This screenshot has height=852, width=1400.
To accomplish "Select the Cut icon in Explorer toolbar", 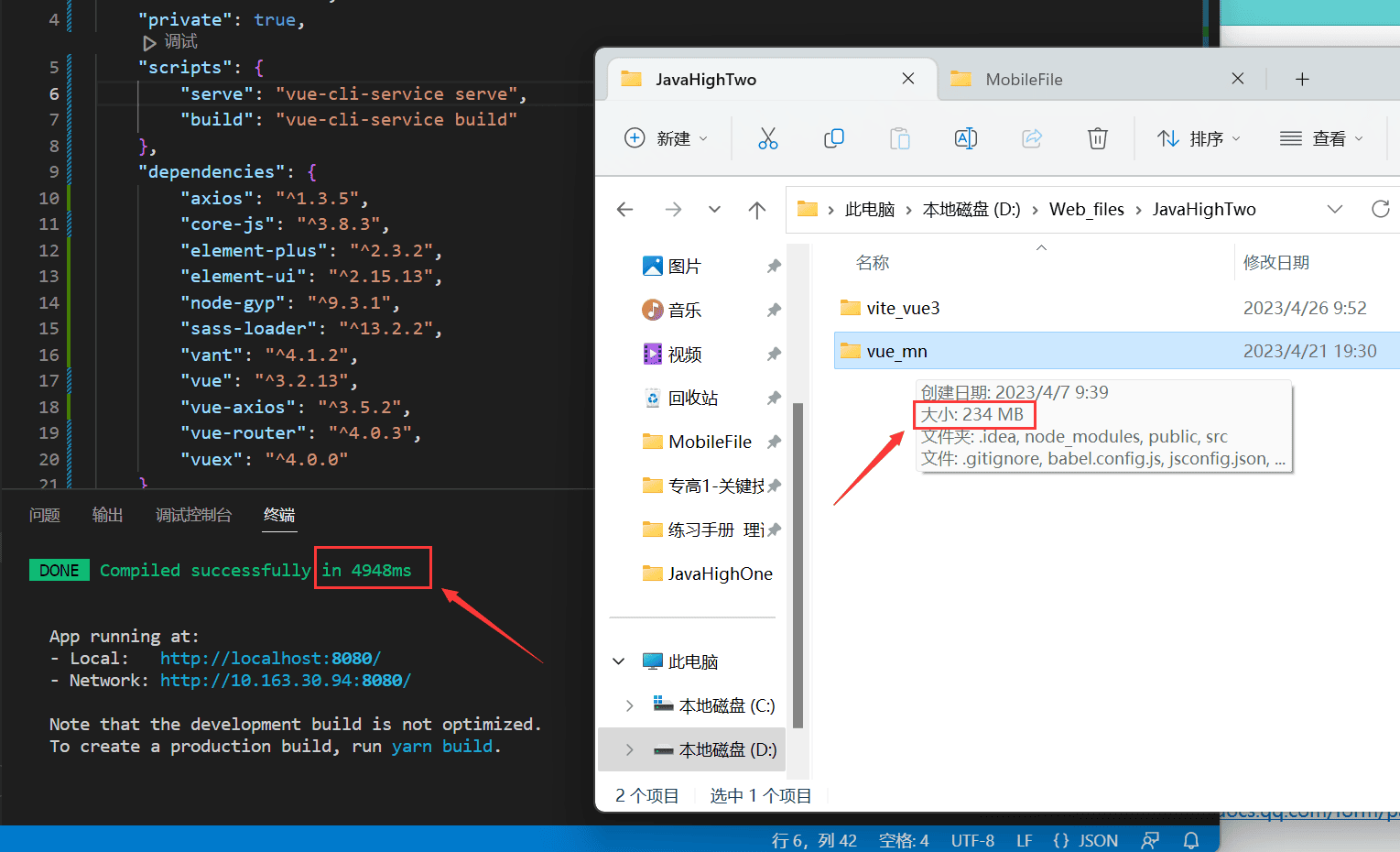I will click(767, 138).
